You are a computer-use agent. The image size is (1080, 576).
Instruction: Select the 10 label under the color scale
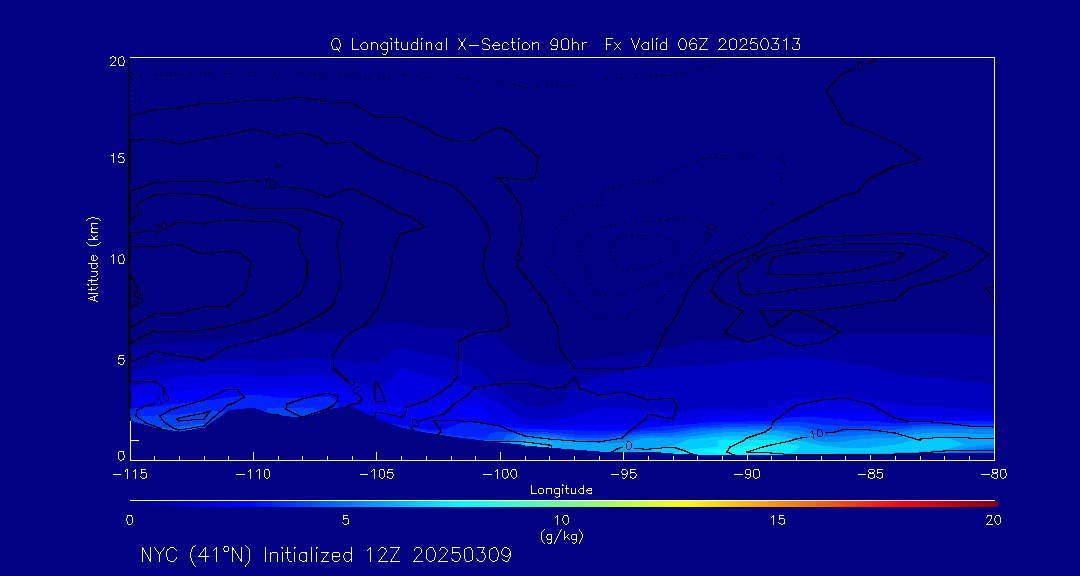point(562,521)
